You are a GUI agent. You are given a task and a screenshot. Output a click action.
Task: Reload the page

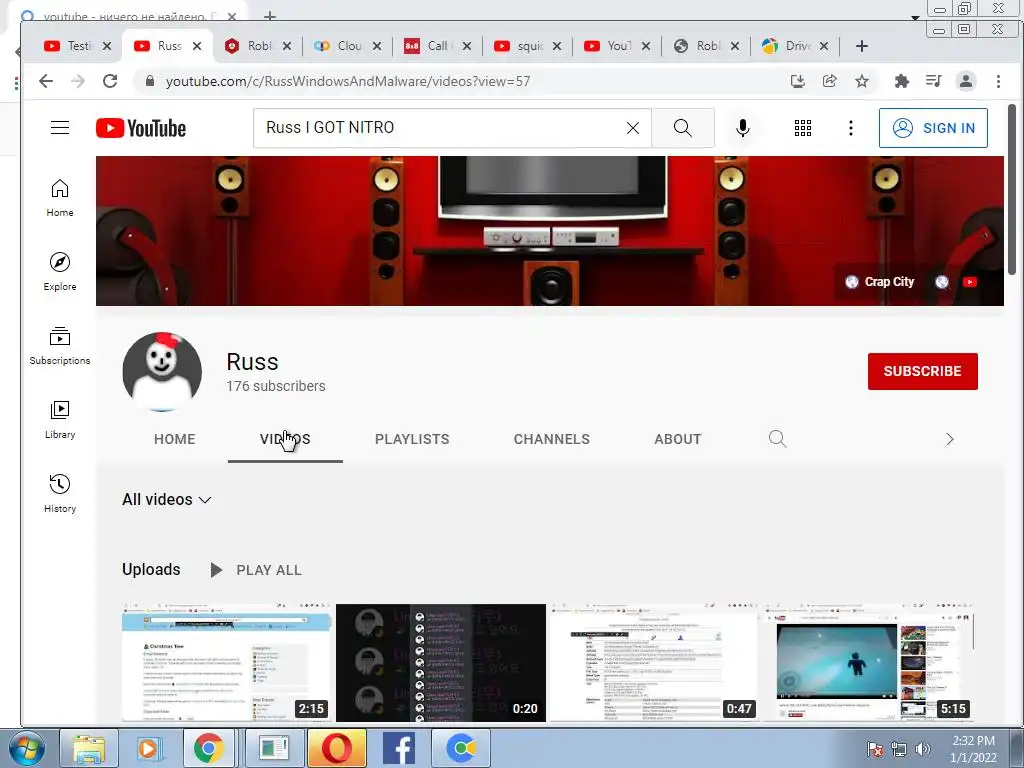[110, 81]
